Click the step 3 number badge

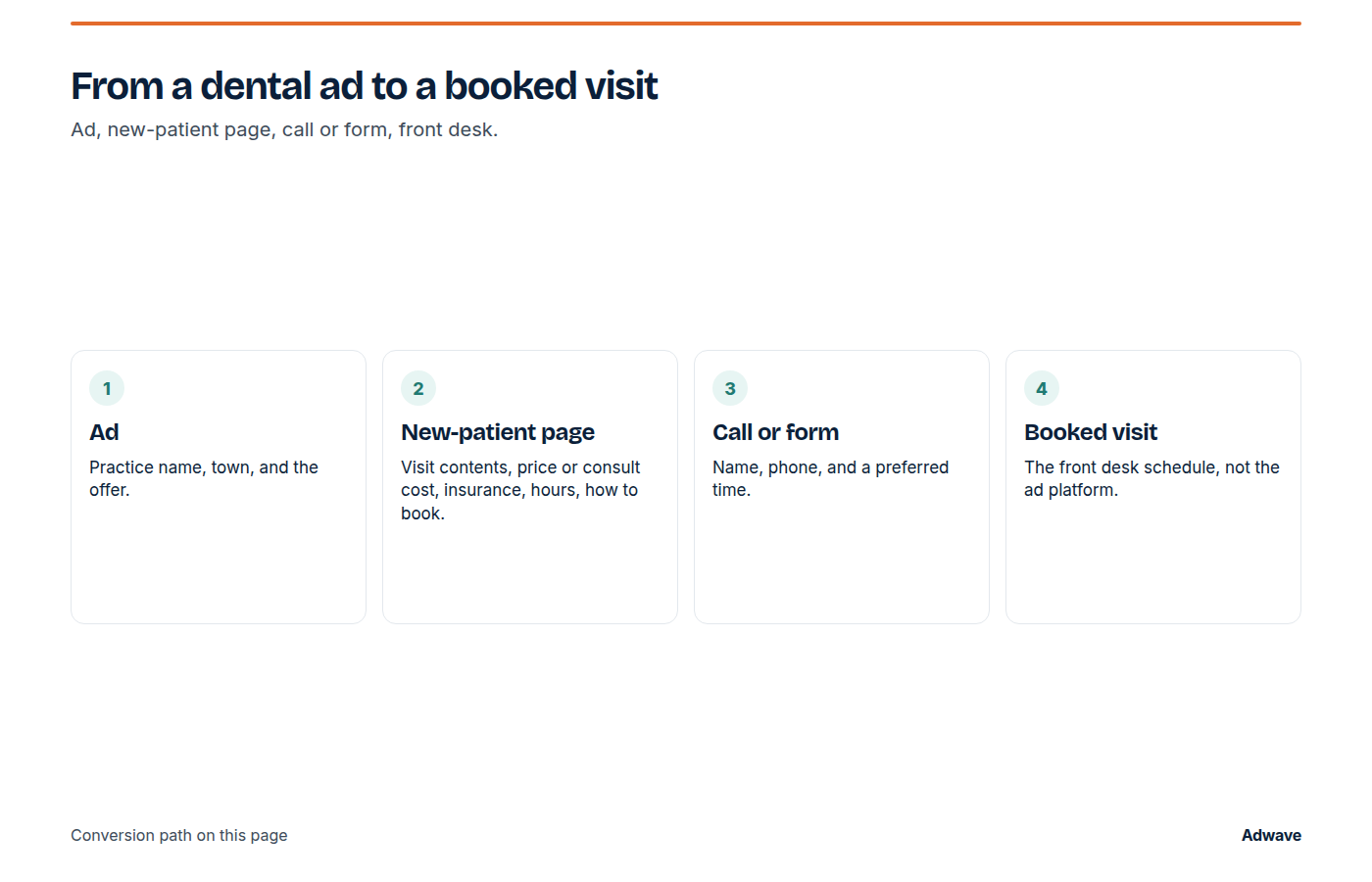coord(730,388)
